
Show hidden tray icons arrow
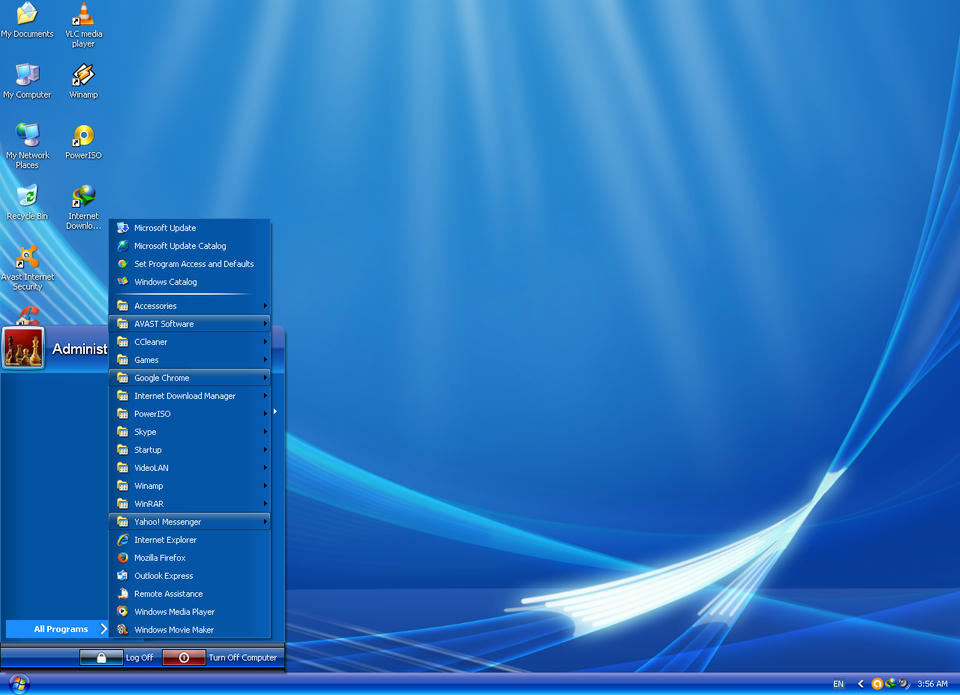click(860, 684)
